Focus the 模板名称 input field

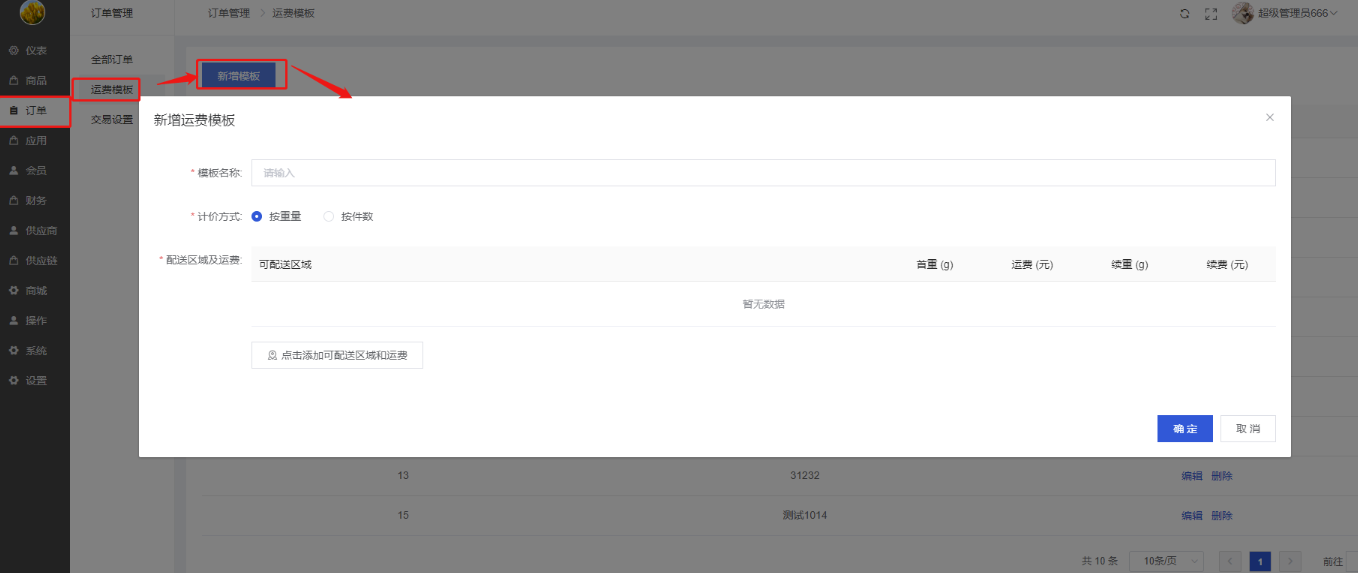[x=762, y=173]
